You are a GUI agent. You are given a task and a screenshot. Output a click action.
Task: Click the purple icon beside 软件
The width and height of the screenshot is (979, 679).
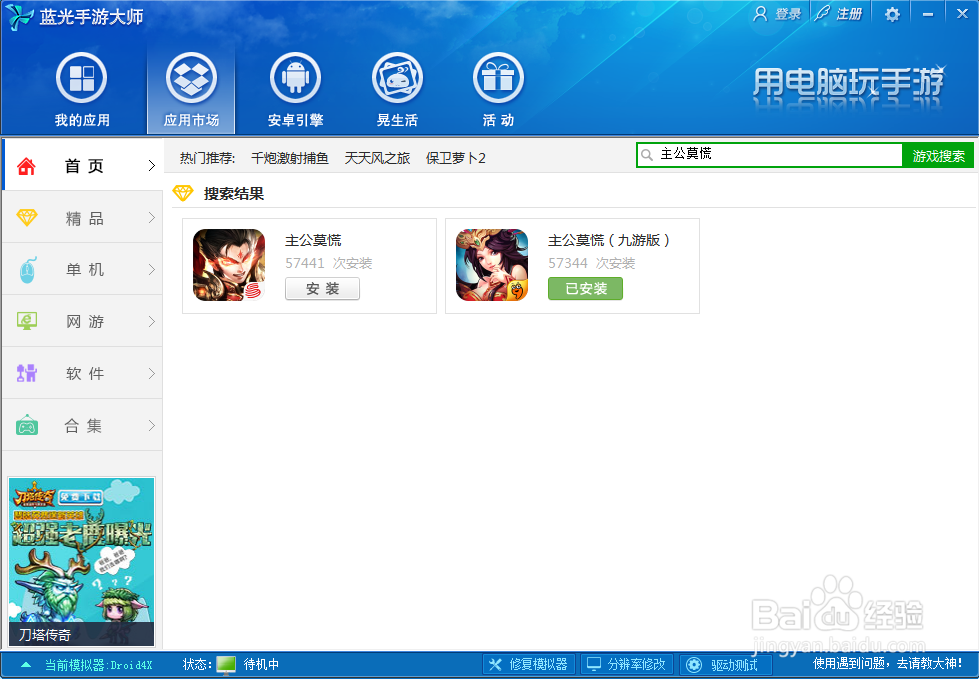(x=27, y=373)
